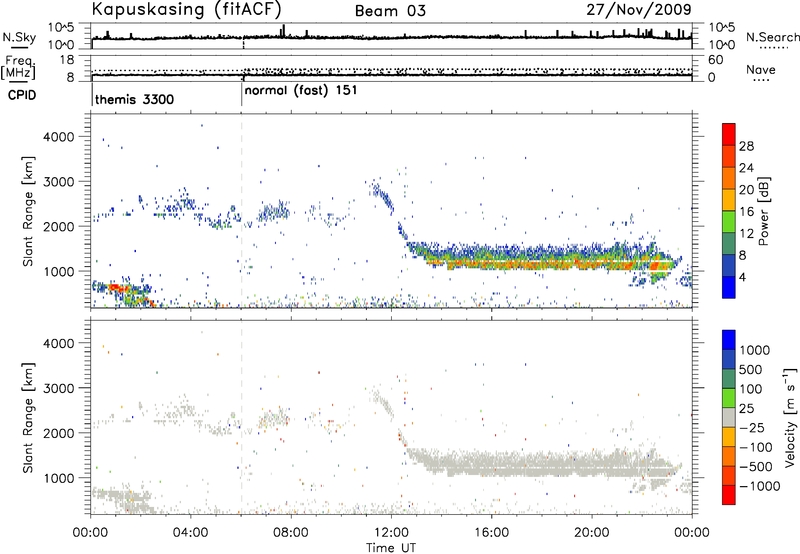800x554 pixels.
Task: Click the 'Freq. [MHz]' axis label
Action: tap(18, 67)
